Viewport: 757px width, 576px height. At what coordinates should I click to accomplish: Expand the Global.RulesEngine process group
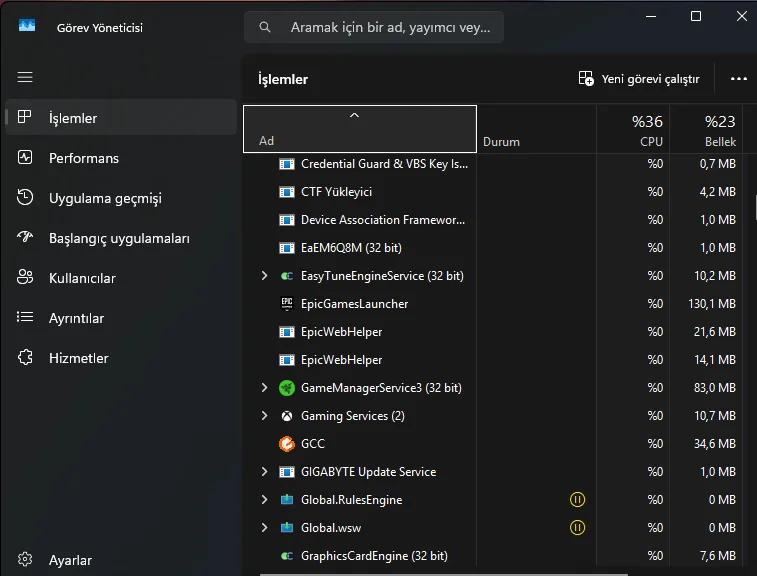pyautogui.click(x=264, y=500)
